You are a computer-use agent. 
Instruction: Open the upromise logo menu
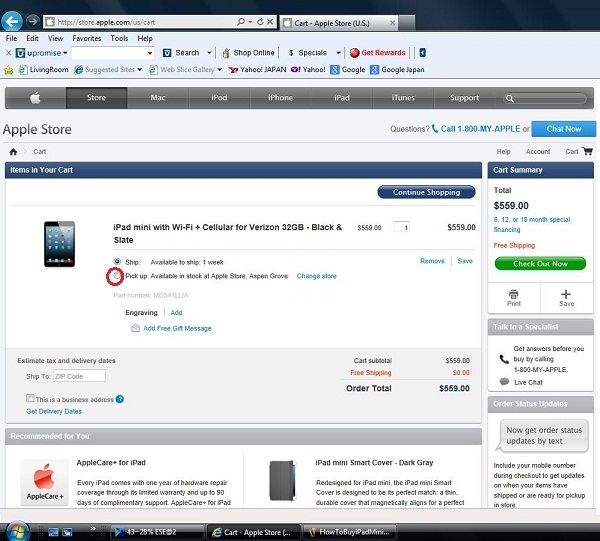click(42, 53)
